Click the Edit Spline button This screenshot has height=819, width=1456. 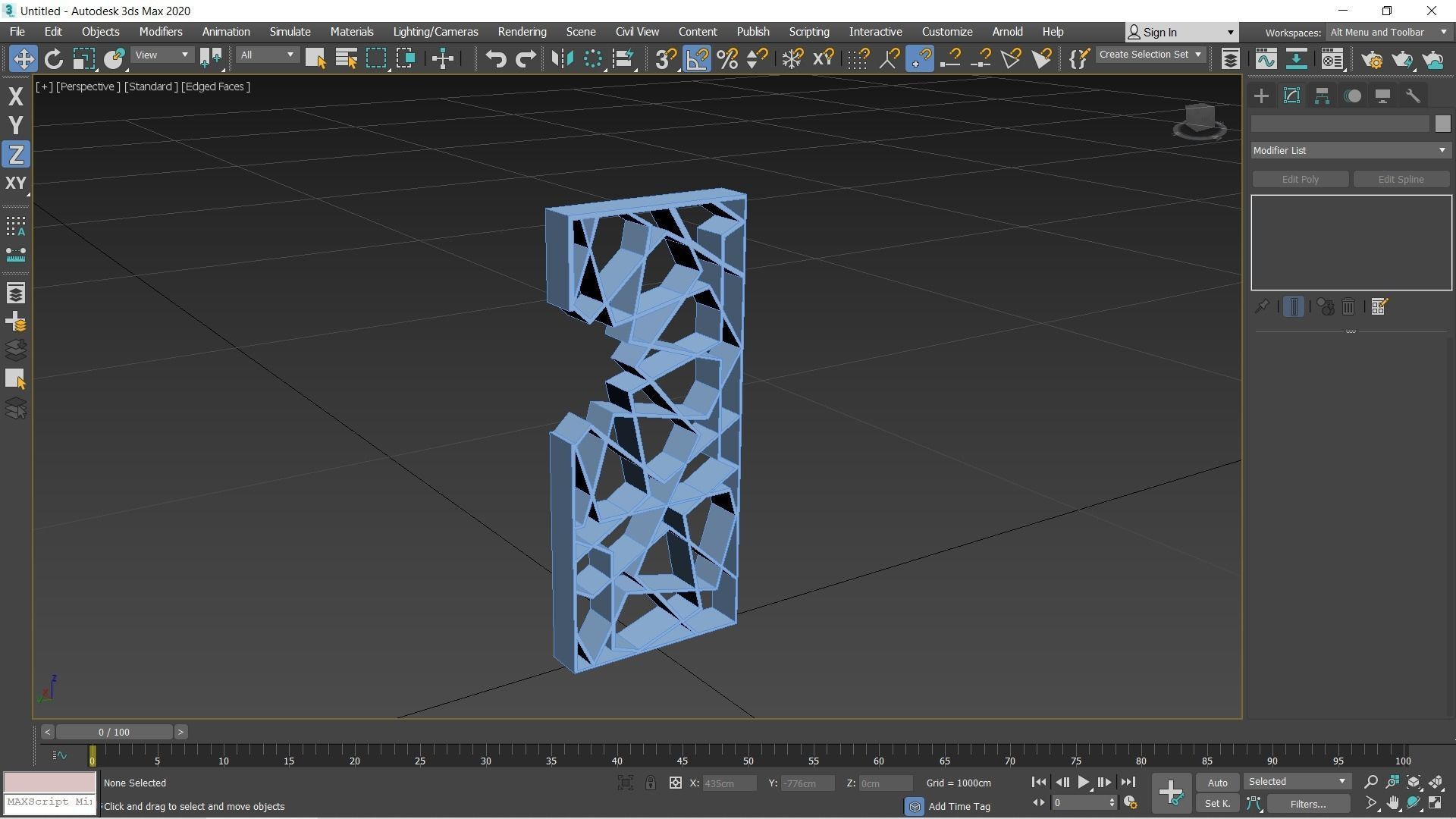(x=1401, y=179)
